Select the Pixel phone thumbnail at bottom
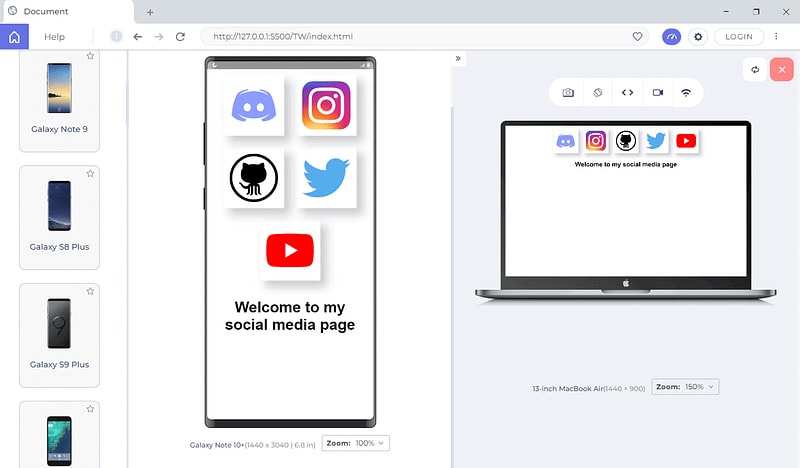This screenshot has width=800, height=468. click(59, 440)
